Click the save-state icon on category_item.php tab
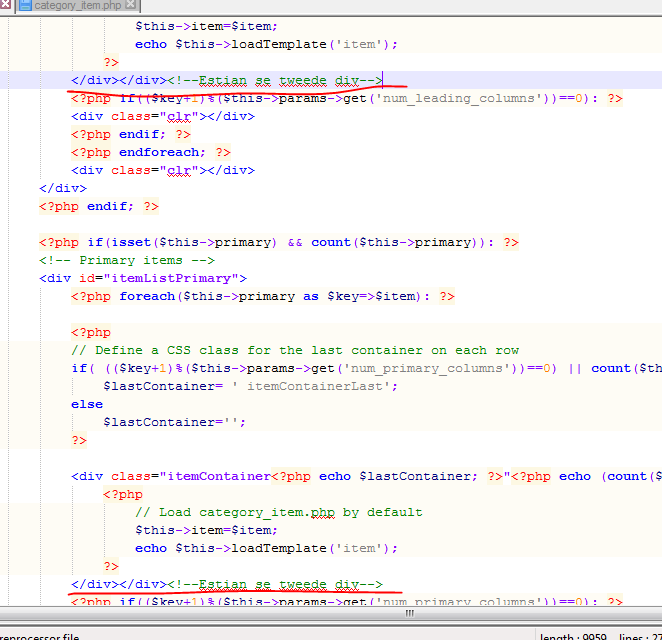The image size is (662, 640). [26, 5]
